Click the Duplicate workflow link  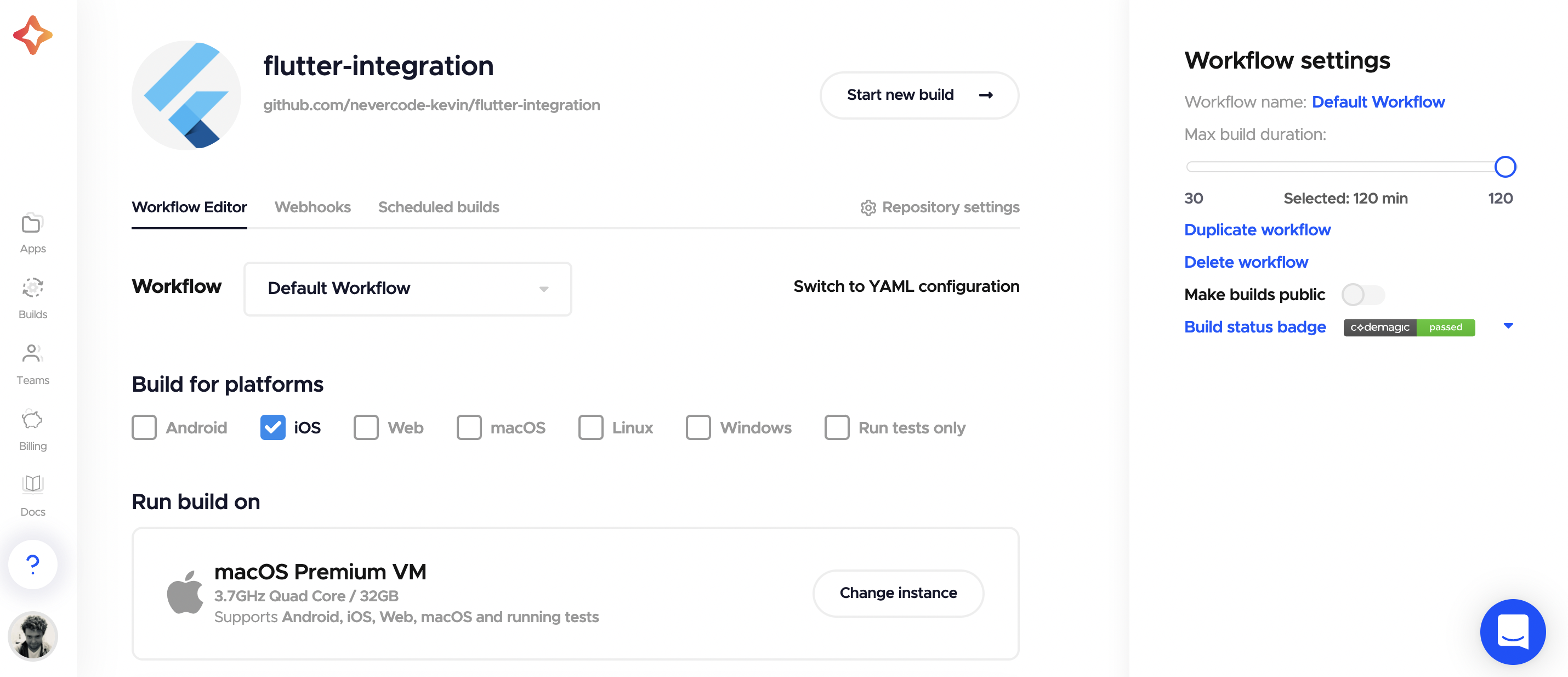[1257, 230]
